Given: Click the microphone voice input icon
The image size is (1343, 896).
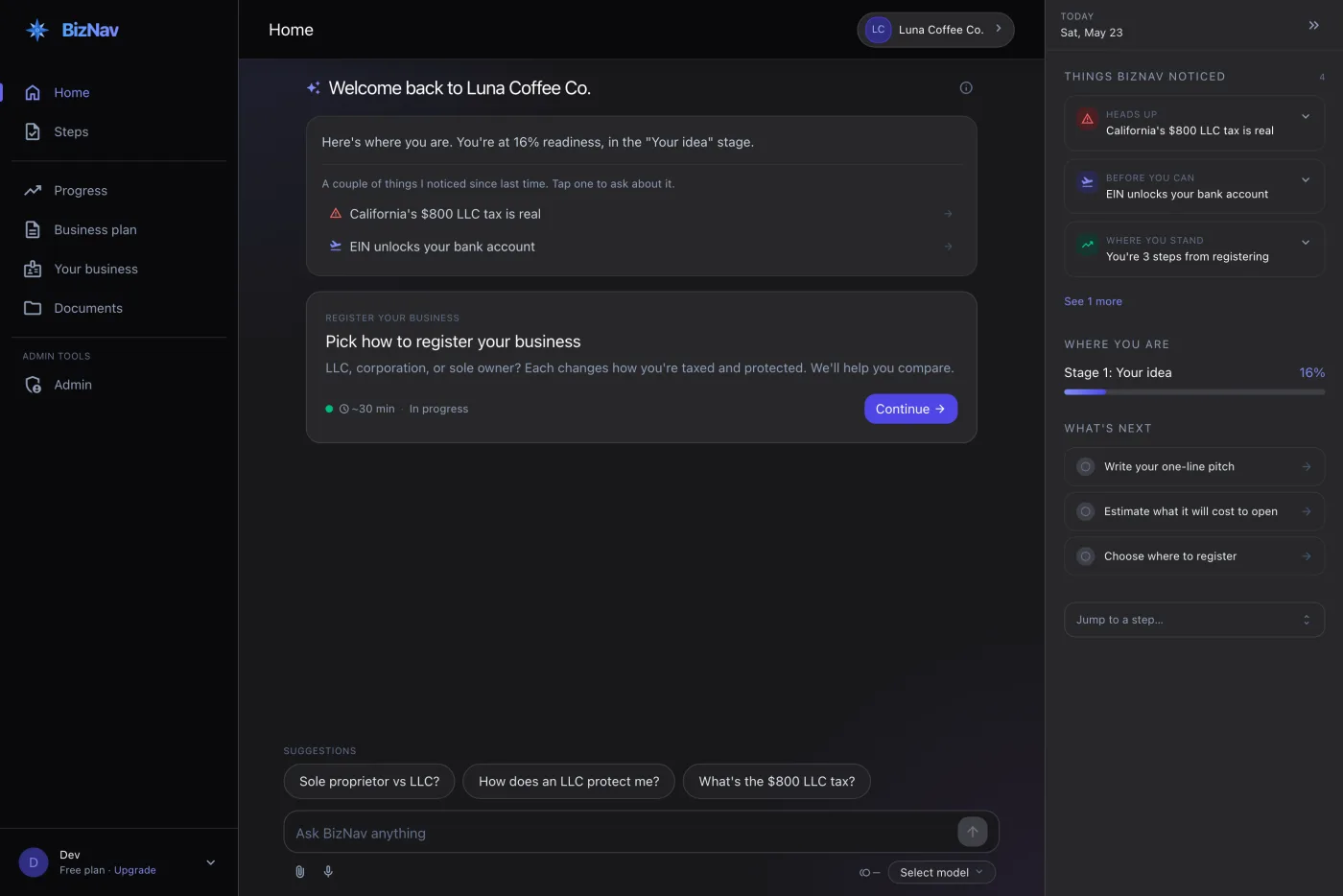Looking at the screenshot, I should click(328, 872).
